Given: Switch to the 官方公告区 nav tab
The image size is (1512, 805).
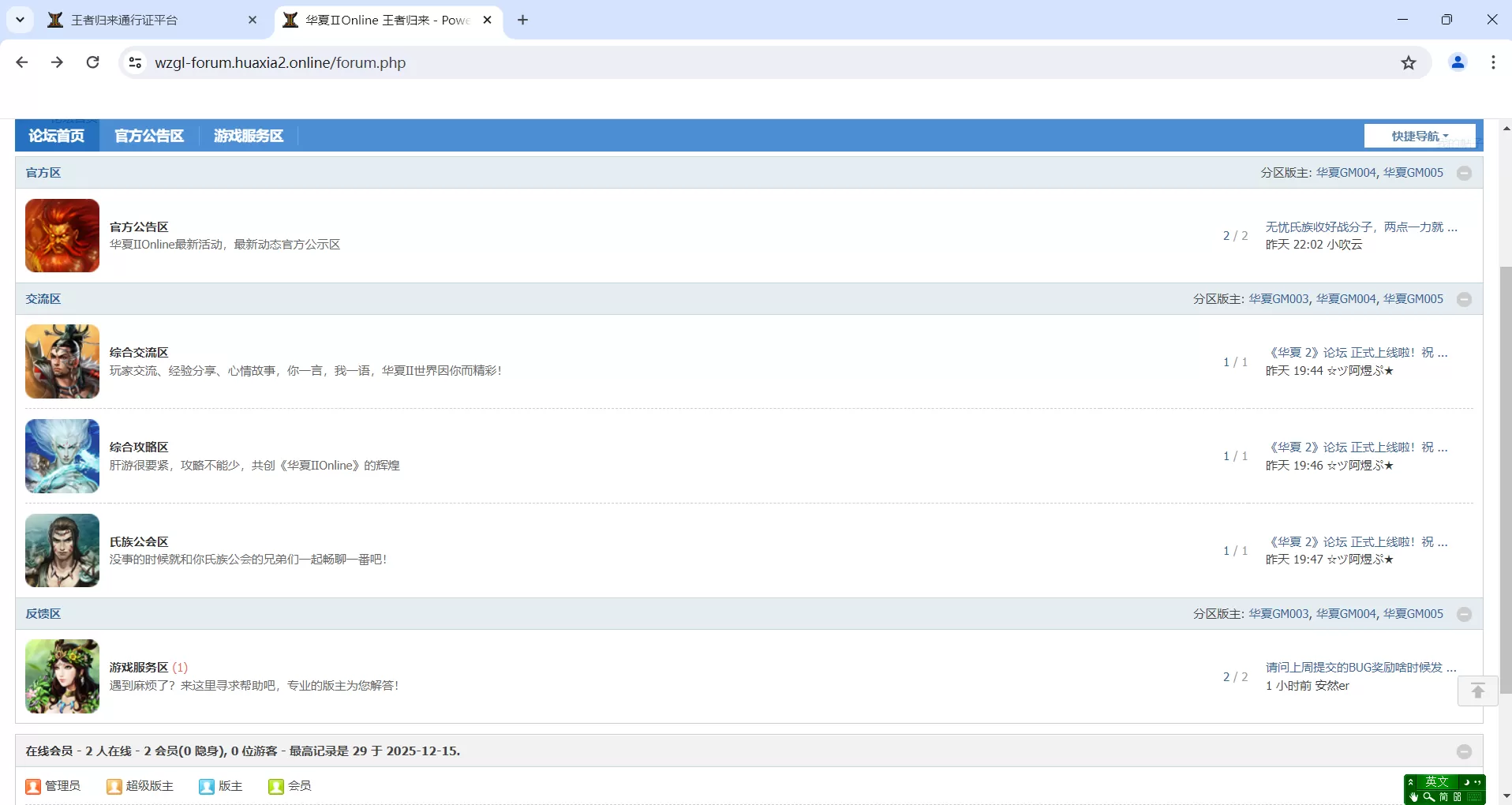Looking at the screenshot, I should pyautogui.click(x=149, y=136).
